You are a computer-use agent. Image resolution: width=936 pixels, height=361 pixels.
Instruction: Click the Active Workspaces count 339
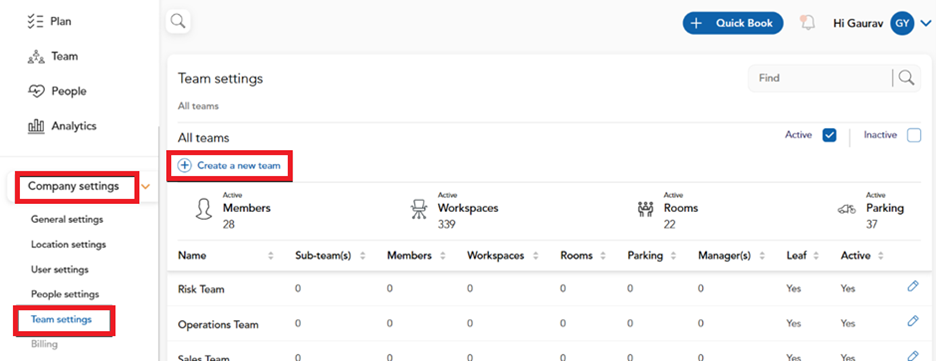click(x=447, y=225)
